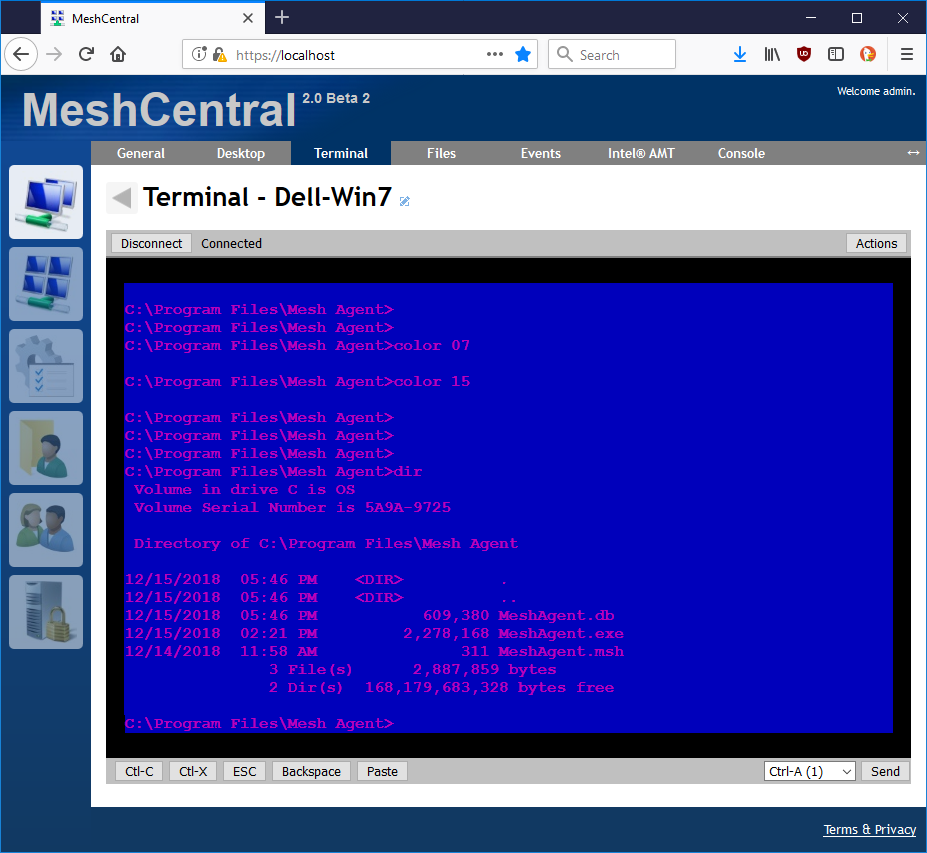Click the blue bookmark star
The width and height of the screenshot is (927, 853).
pyautogui.click(x=523, y=54)
